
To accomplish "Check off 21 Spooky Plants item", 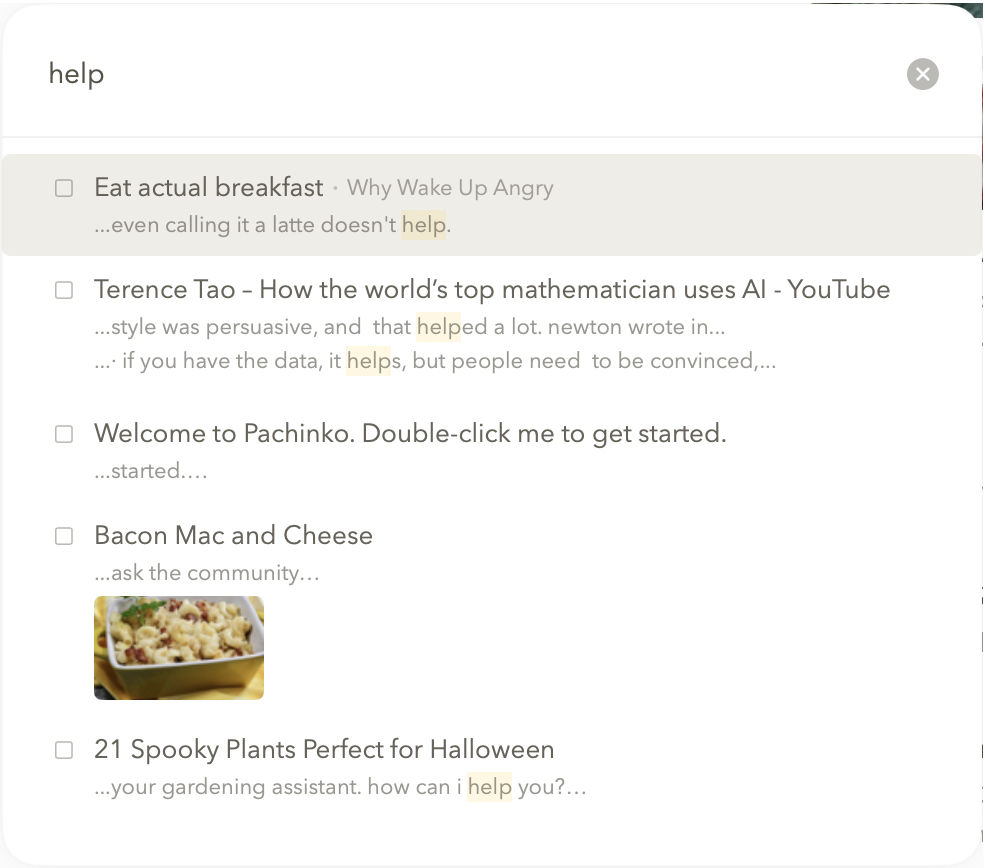I will [64, 750].
